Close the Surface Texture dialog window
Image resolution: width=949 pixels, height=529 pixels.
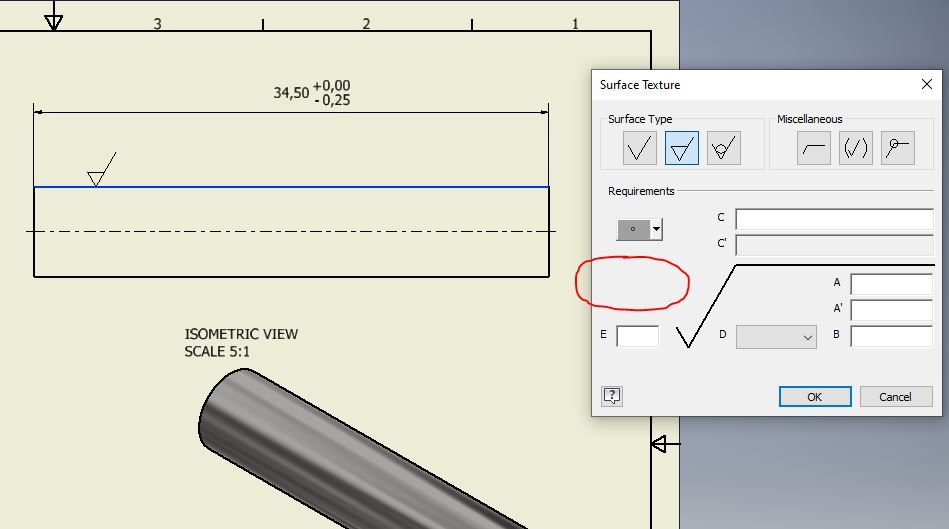(x=927, y=85)
